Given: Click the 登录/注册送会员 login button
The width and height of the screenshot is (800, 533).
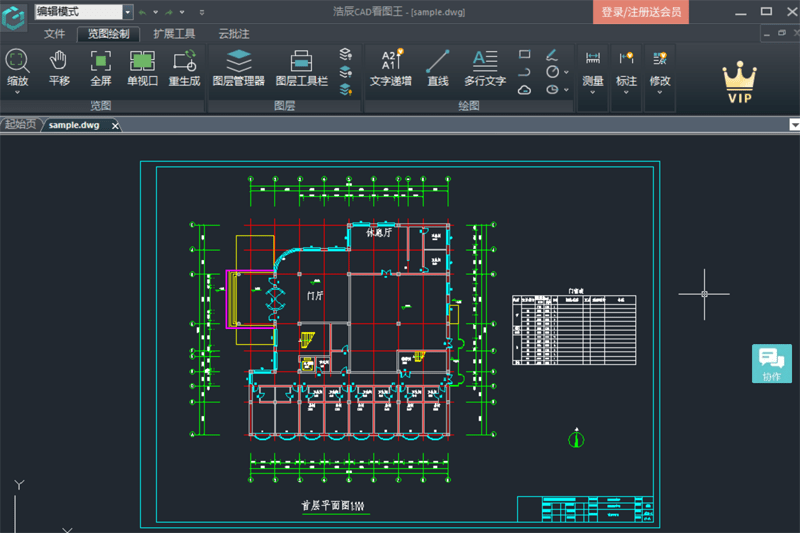Looking at the screenshot, I should (x=641, y=12).
